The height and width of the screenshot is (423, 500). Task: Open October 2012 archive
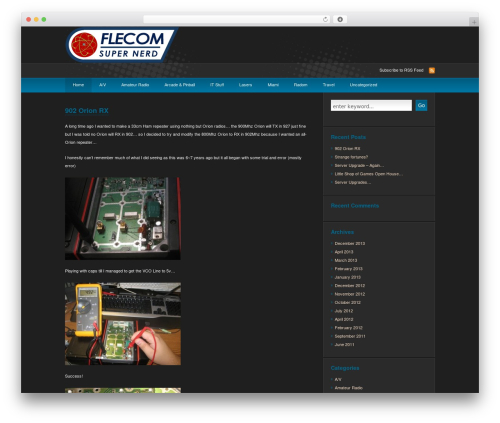[348, 303]
